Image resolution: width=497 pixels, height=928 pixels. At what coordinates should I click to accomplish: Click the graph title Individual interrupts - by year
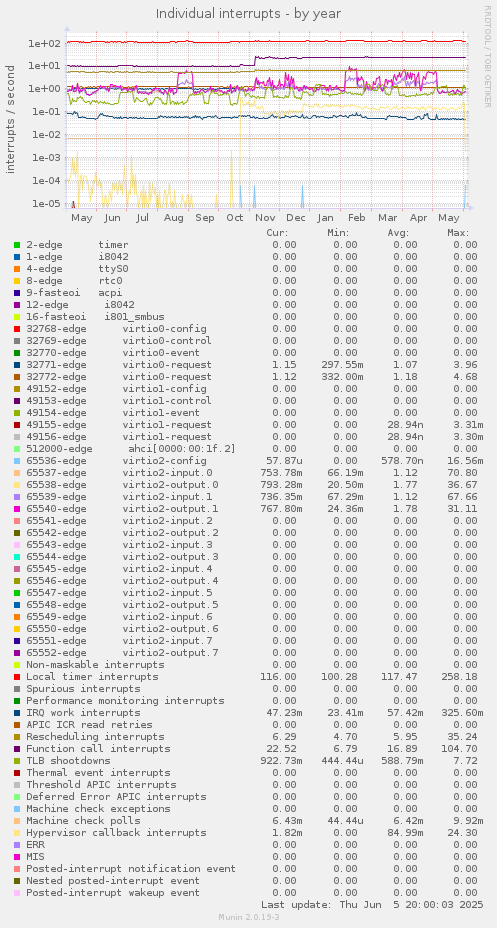pyautogui.click(x=248, y=13)
